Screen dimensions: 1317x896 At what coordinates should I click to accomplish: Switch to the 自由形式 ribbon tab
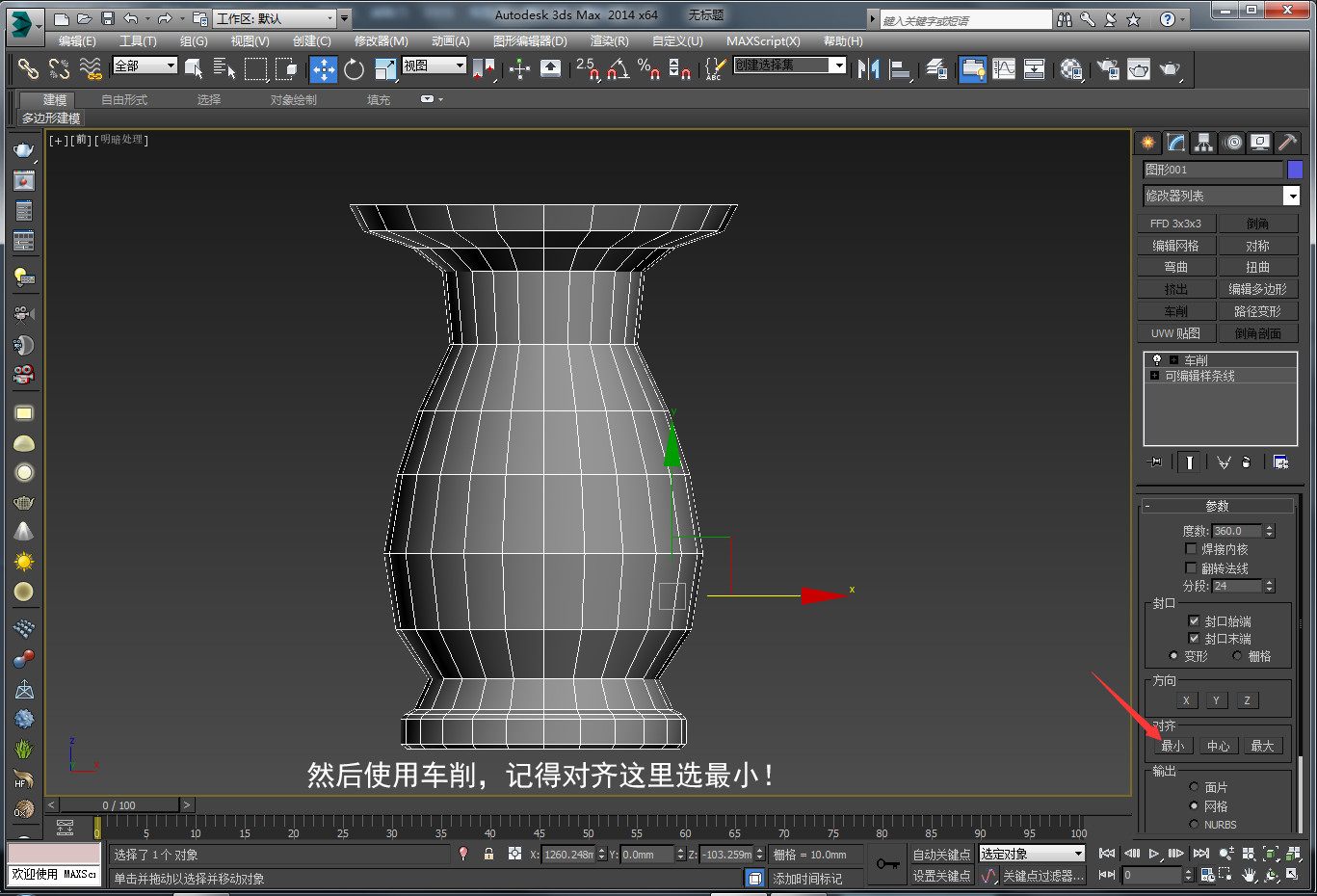pos(123,99)
